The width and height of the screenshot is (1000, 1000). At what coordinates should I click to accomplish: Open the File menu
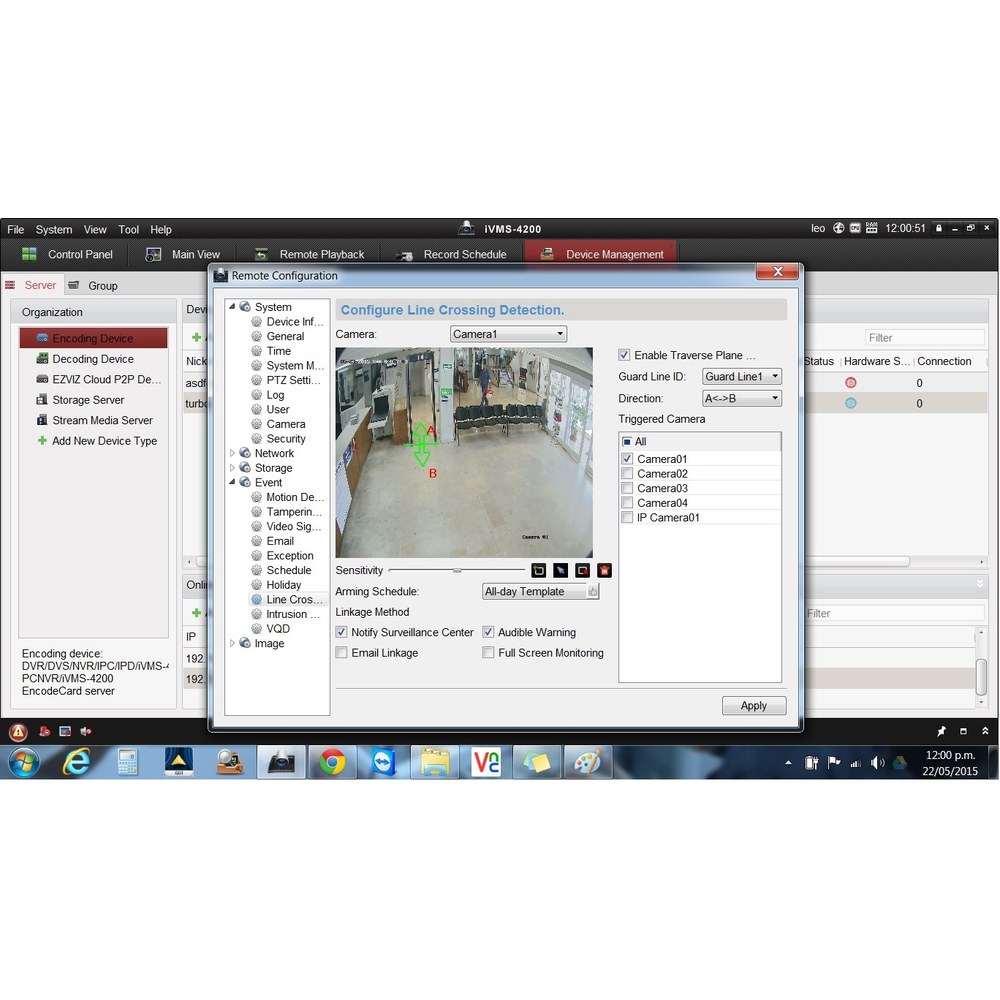coord(15,230)
